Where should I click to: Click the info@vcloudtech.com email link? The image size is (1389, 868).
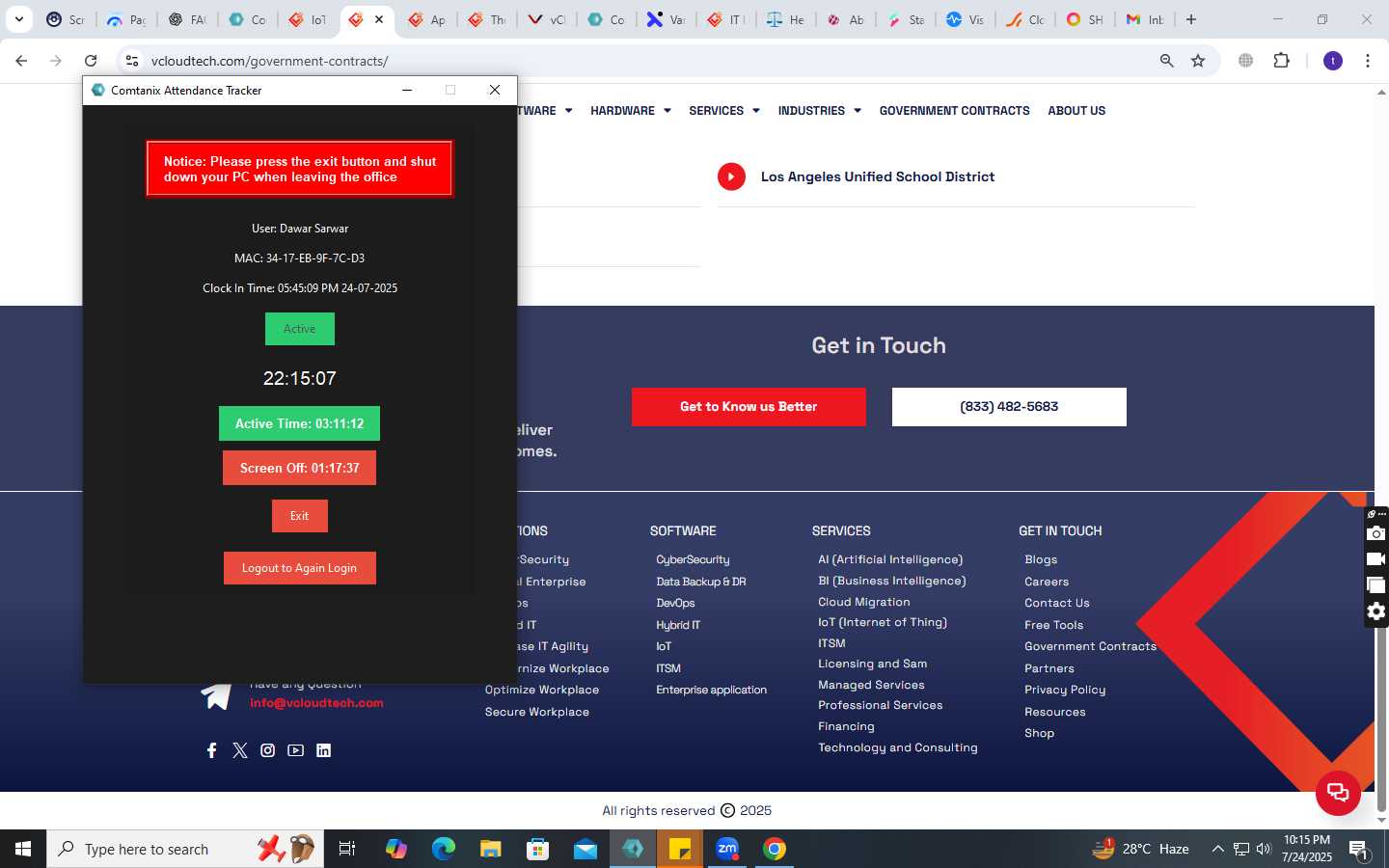click(x=316, y=703)
